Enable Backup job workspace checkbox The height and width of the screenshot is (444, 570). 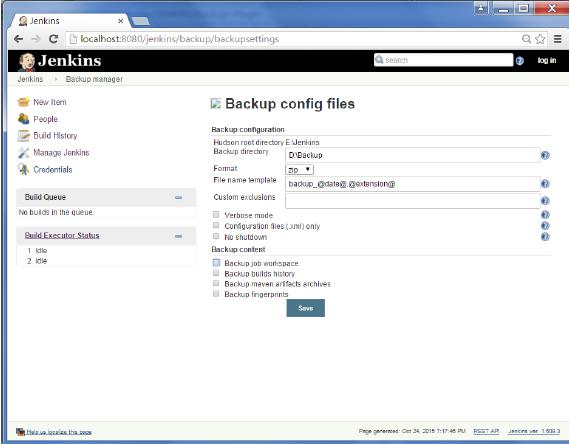[216, 263]
